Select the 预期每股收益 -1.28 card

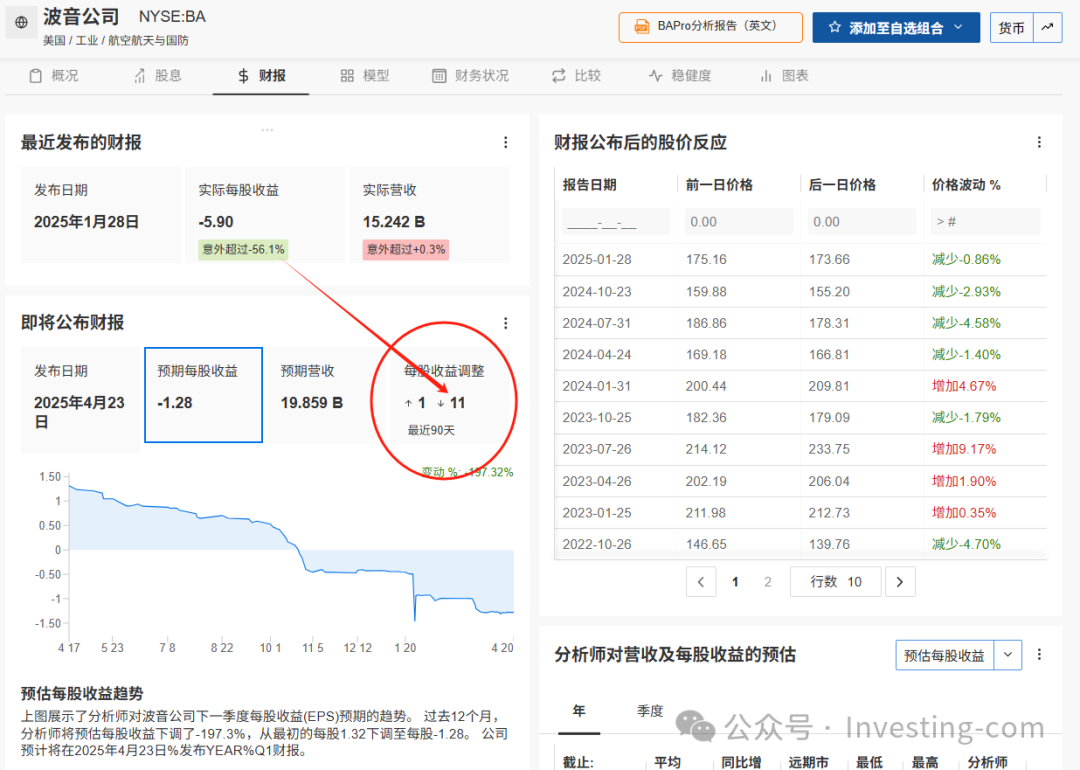point(203,395)
